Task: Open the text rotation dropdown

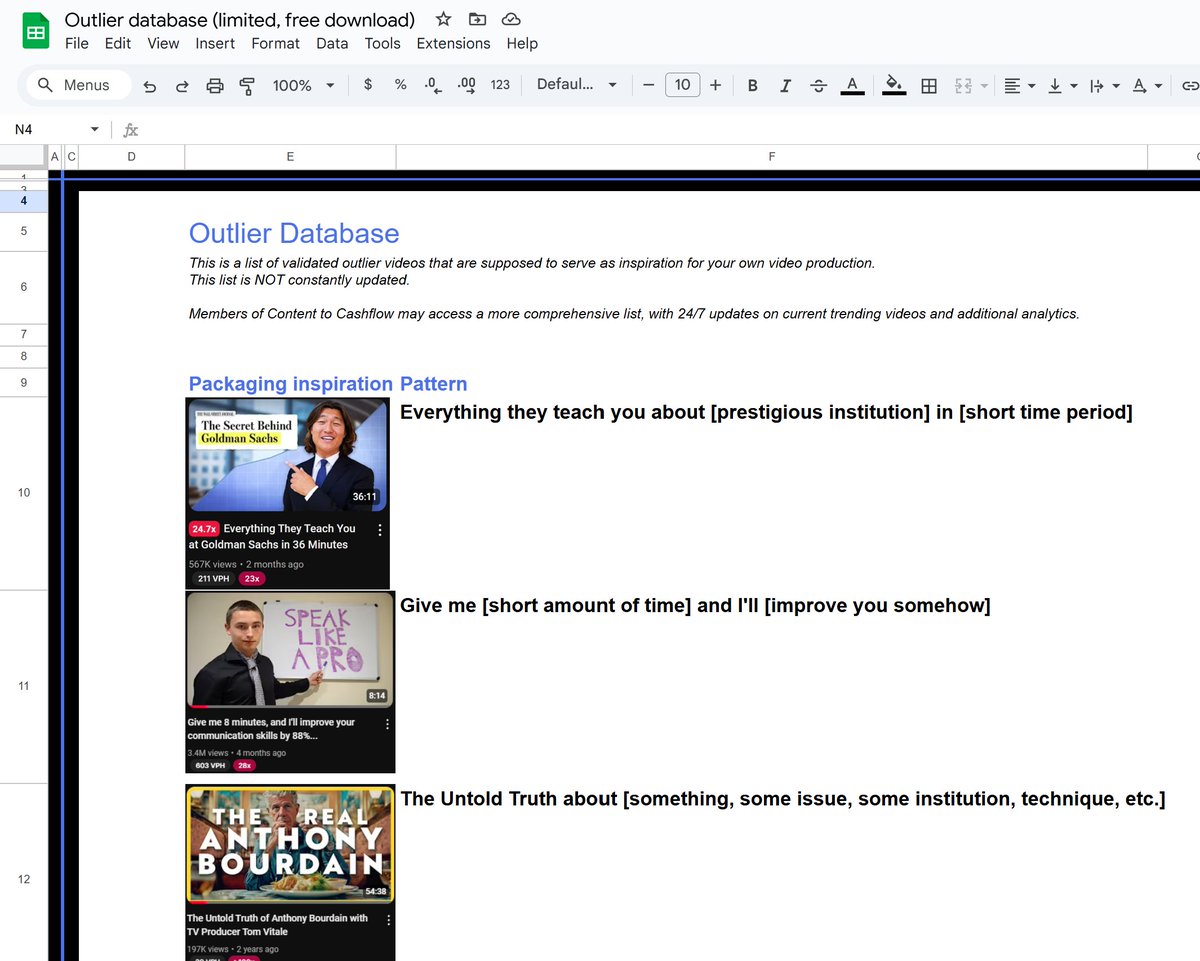Action: [1146, 86]
